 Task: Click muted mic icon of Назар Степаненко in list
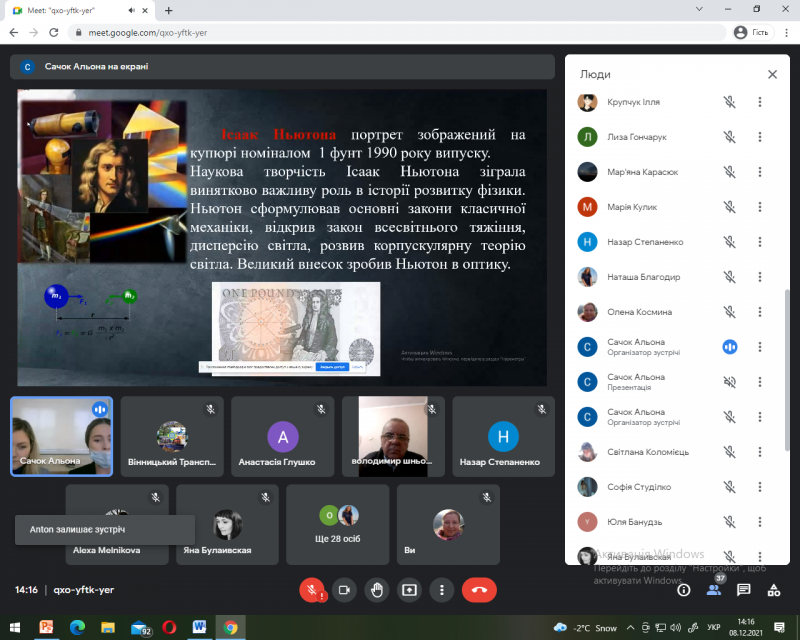(x=730, y=242)
